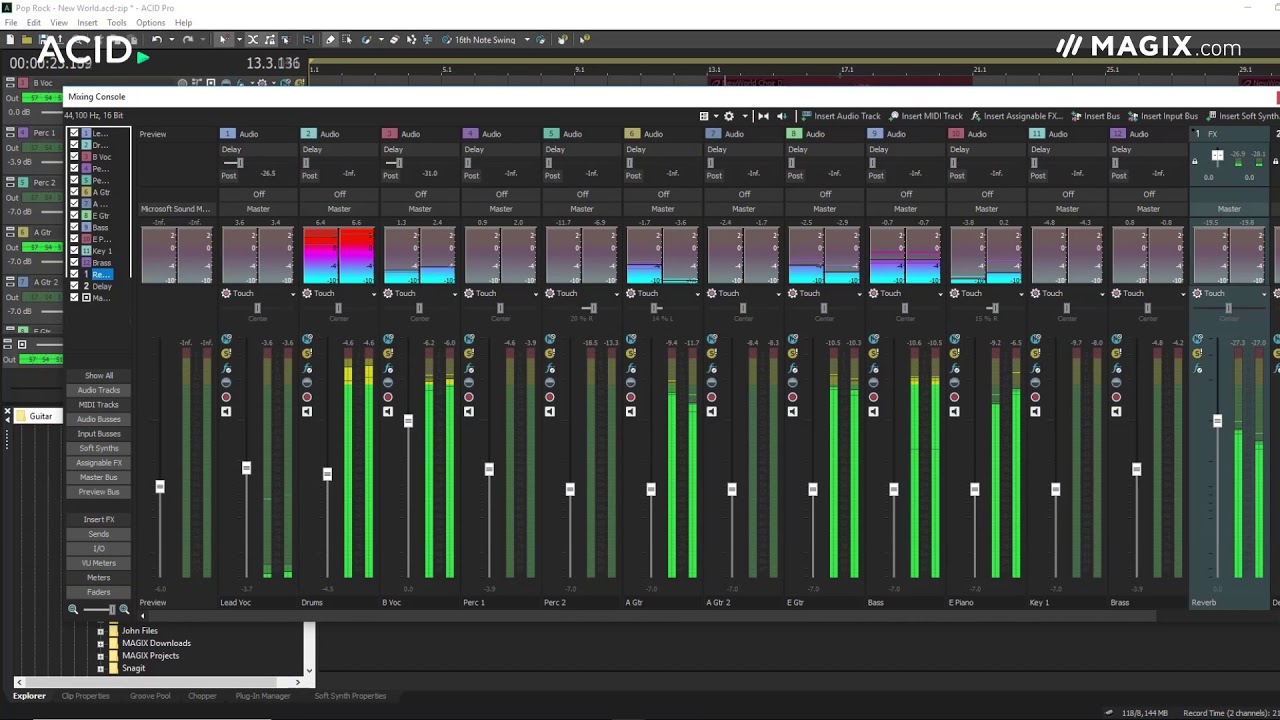
Task: Click Insert Bus in the console toolbar
Action: click(x=1096, y=116)
